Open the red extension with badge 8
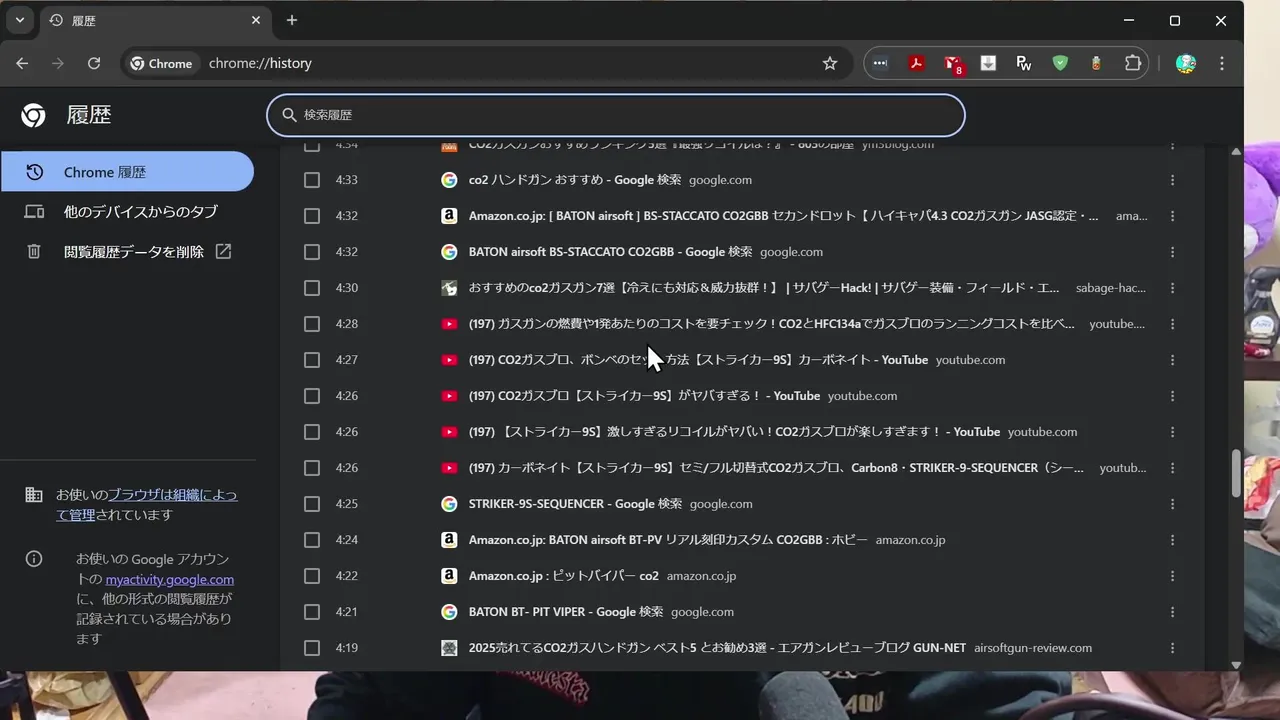The height and width of the screenshot is (720, 1280). coord(953,64)
